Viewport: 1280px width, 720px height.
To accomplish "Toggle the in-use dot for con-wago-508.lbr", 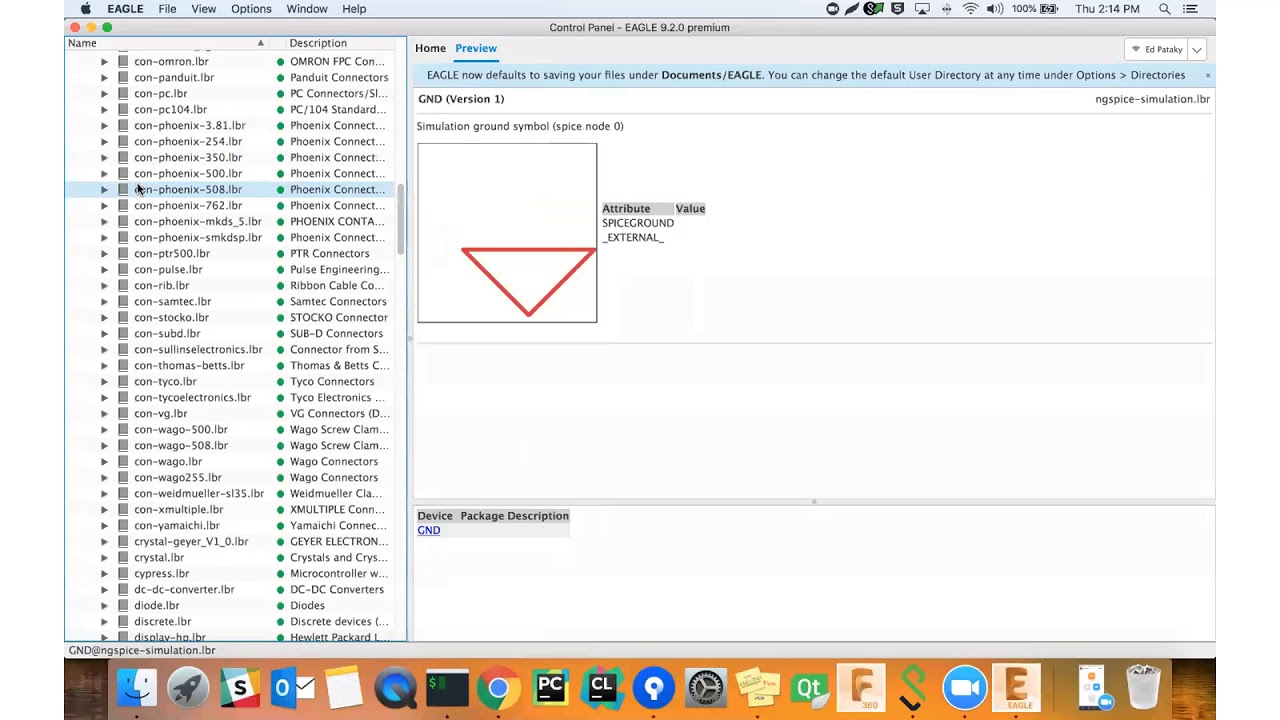I will coord(281,445).
